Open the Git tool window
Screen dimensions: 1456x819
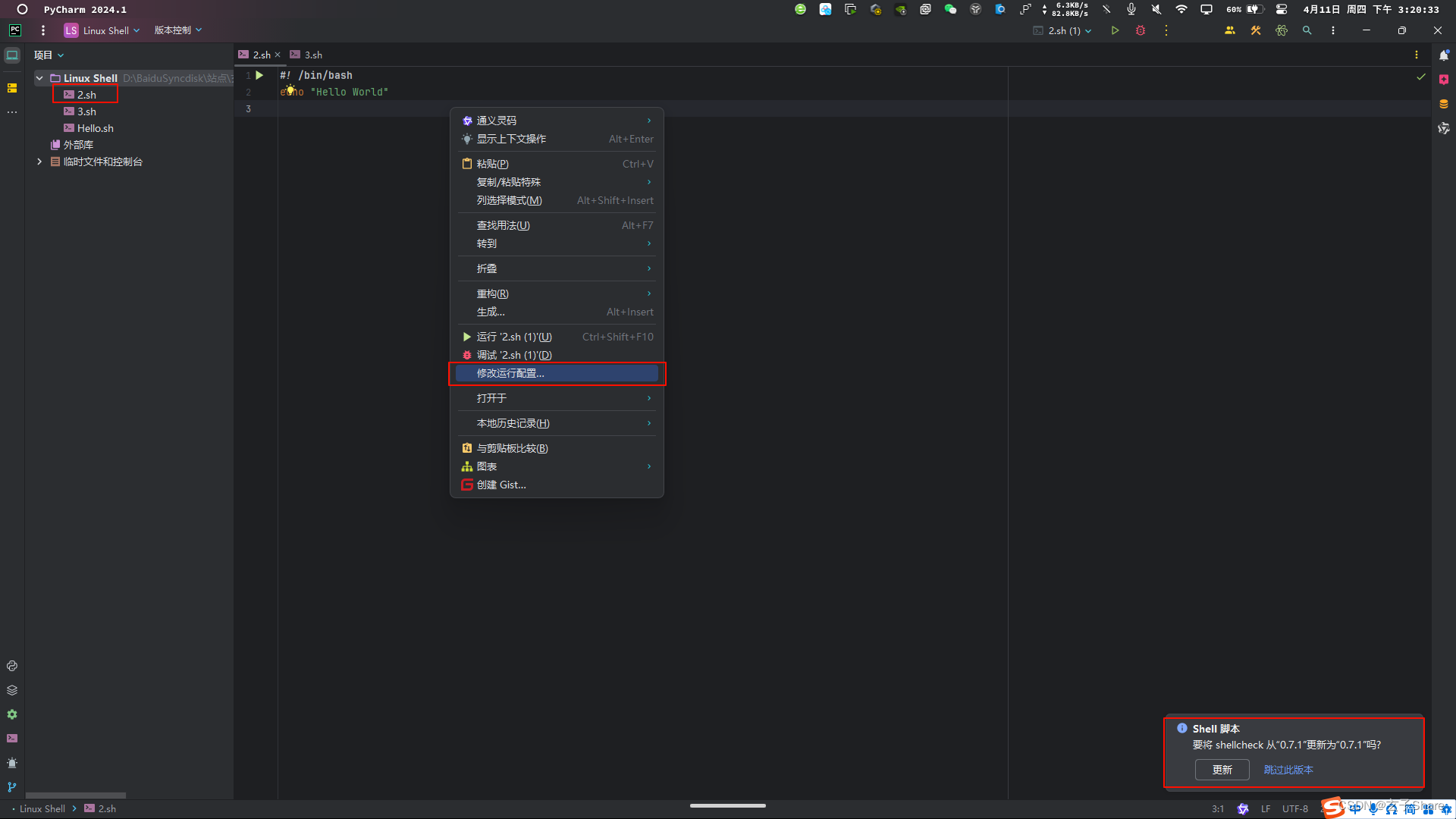click(12, 787)
